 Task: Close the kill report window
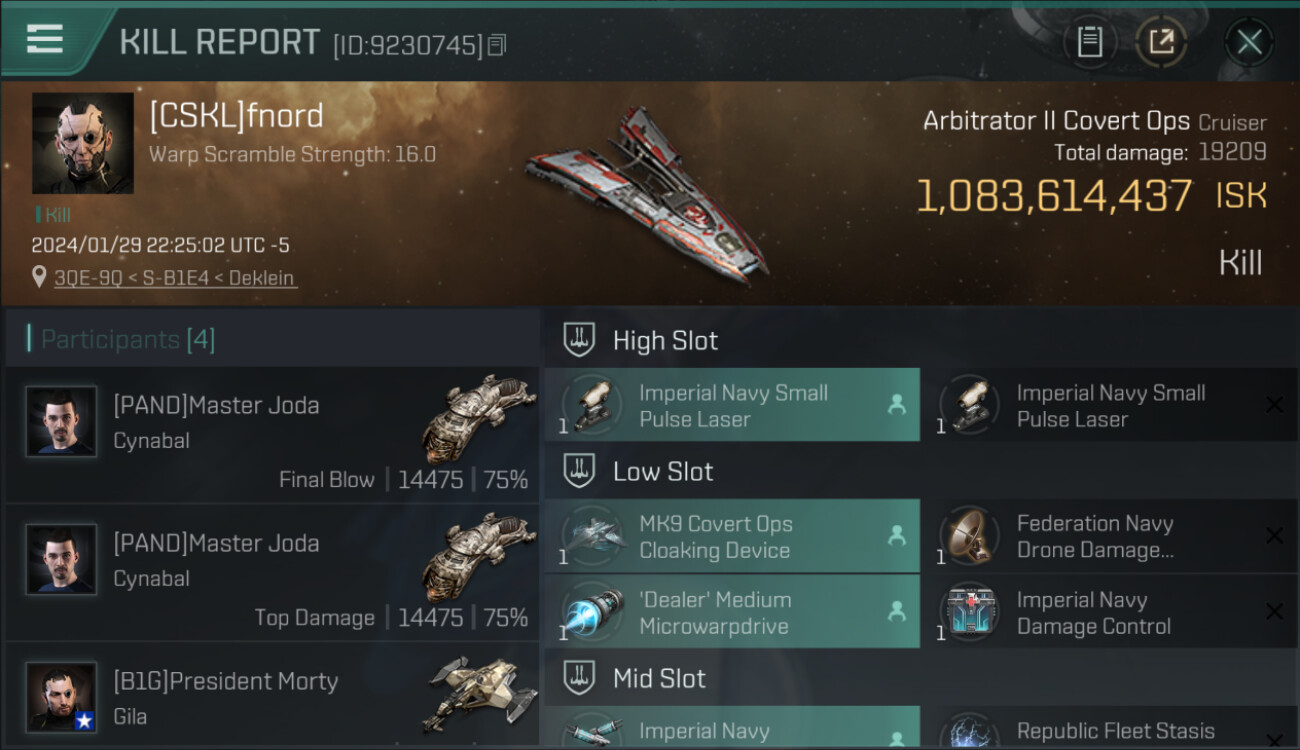[x=1249, y=42]
